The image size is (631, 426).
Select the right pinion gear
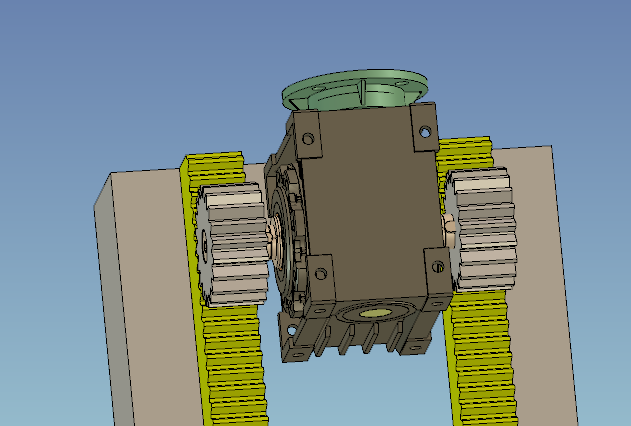coord(482,232)
